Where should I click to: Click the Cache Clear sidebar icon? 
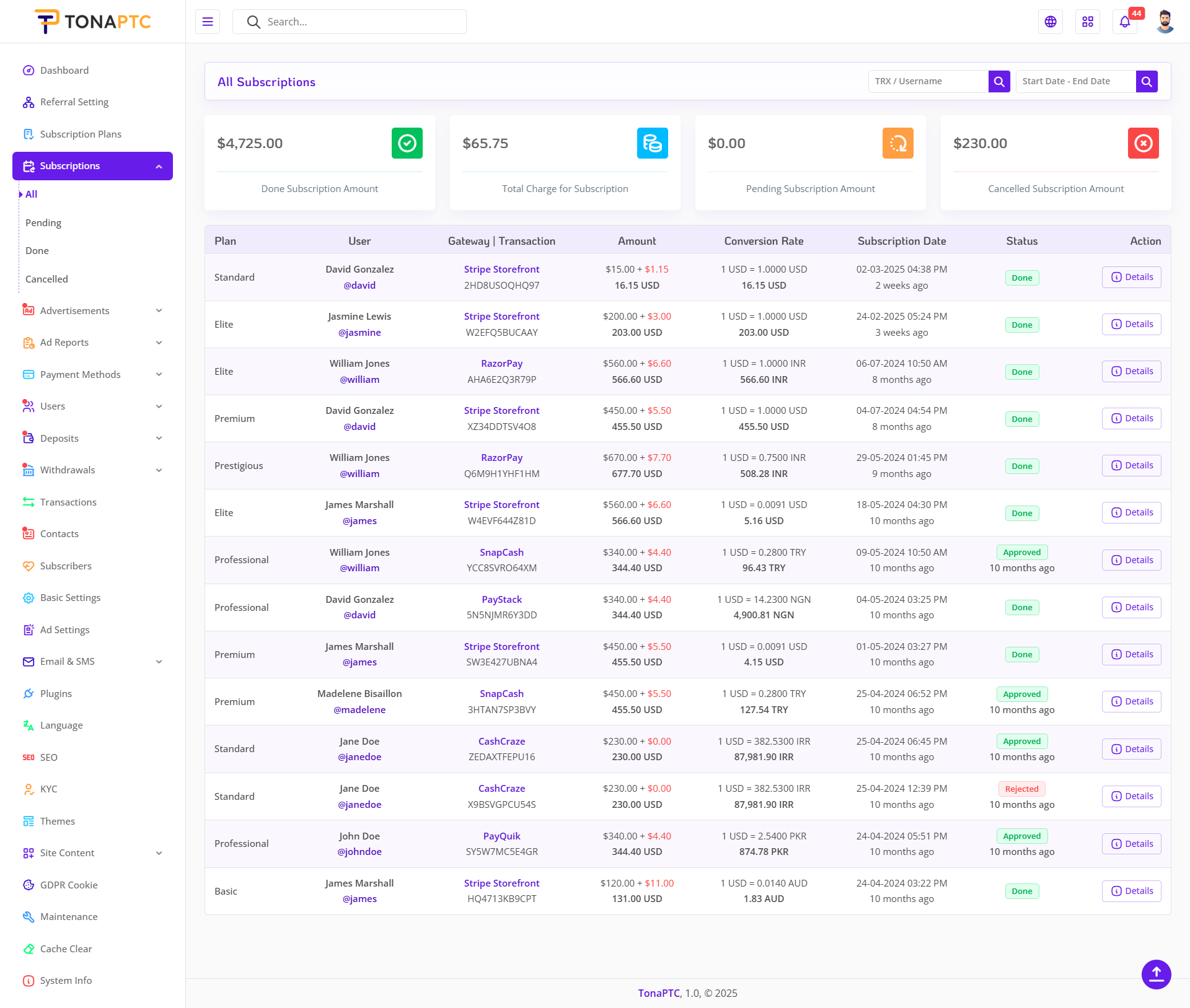click(29, 949)
